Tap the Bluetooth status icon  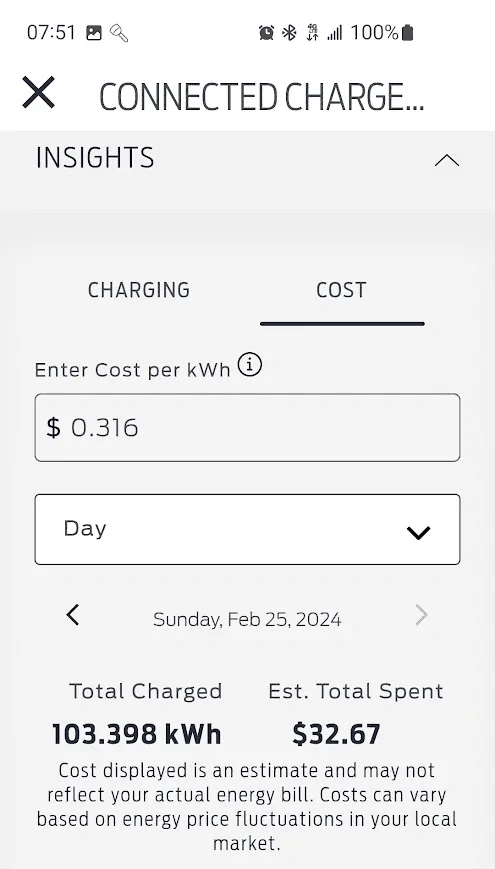[x=289, y=33]
